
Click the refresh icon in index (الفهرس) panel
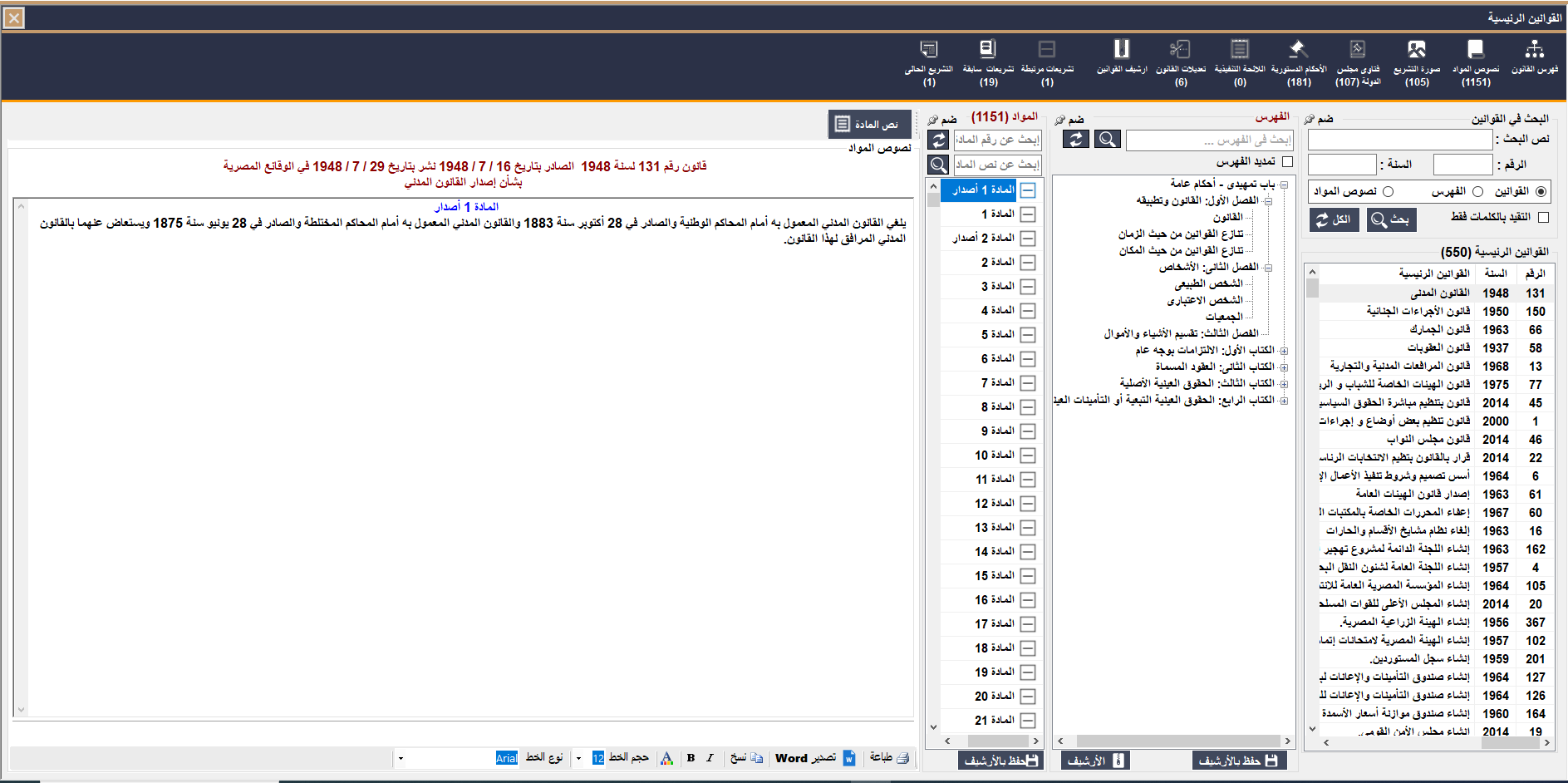[1076, 140]
